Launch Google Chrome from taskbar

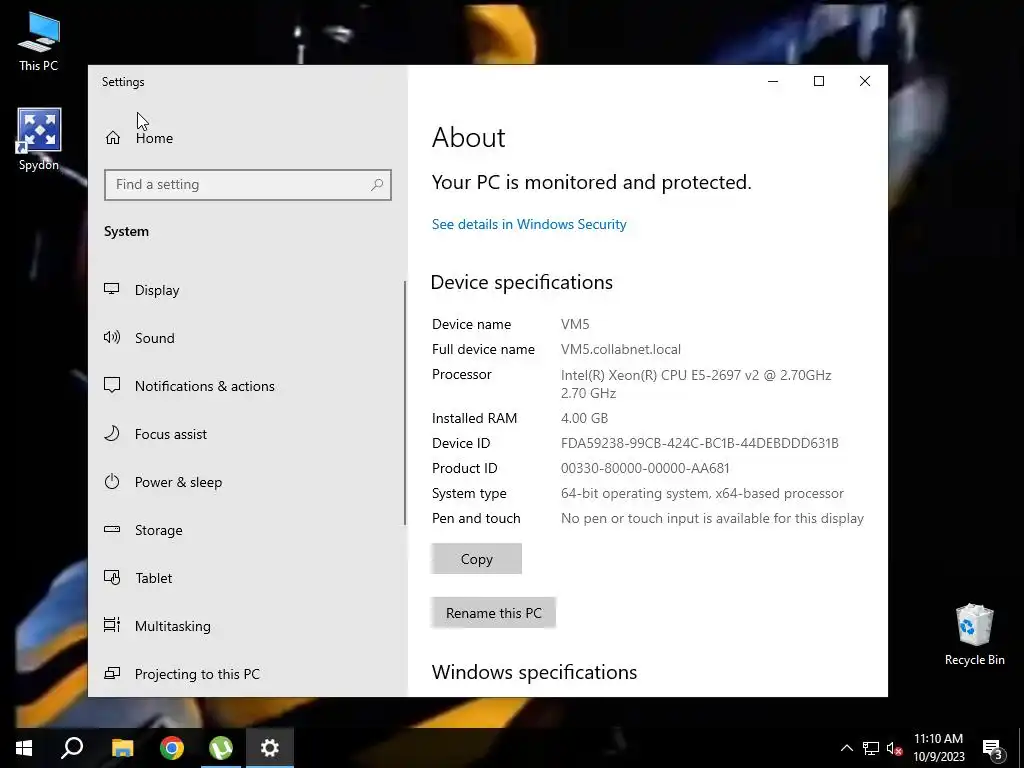[172, 748]
